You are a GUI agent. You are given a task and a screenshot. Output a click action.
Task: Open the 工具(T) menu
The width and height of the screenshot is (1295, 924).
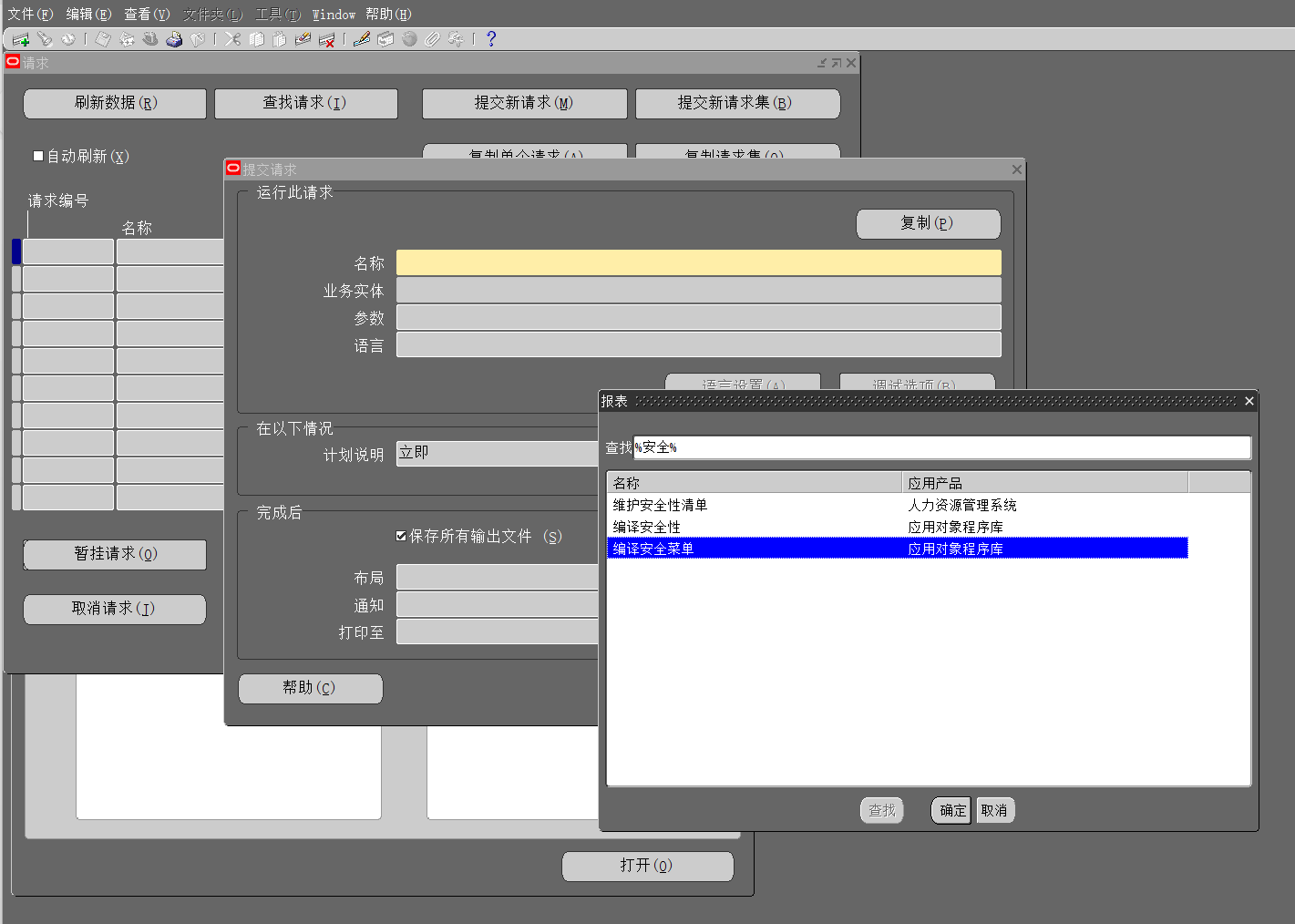coord(278,15)
